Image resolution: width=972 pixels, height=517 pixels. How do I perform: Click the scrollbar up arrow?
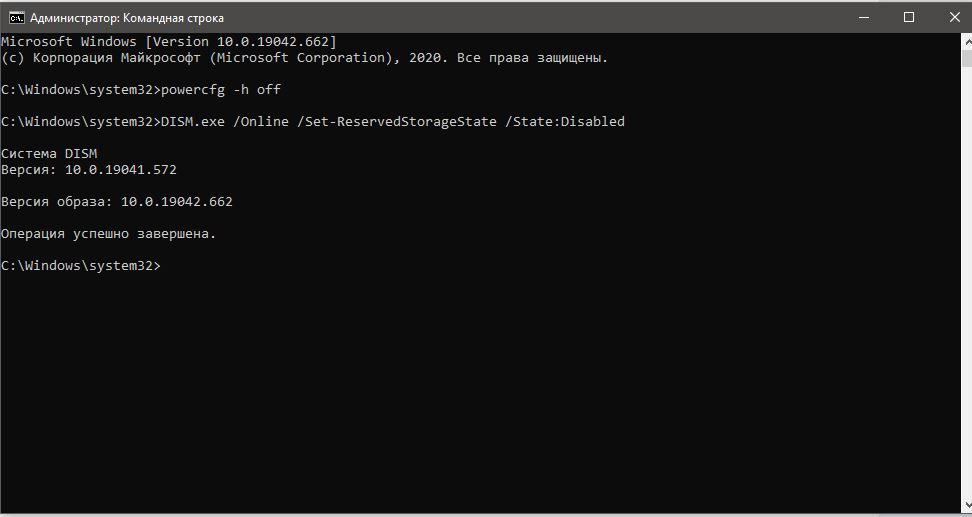pos(965,42)
